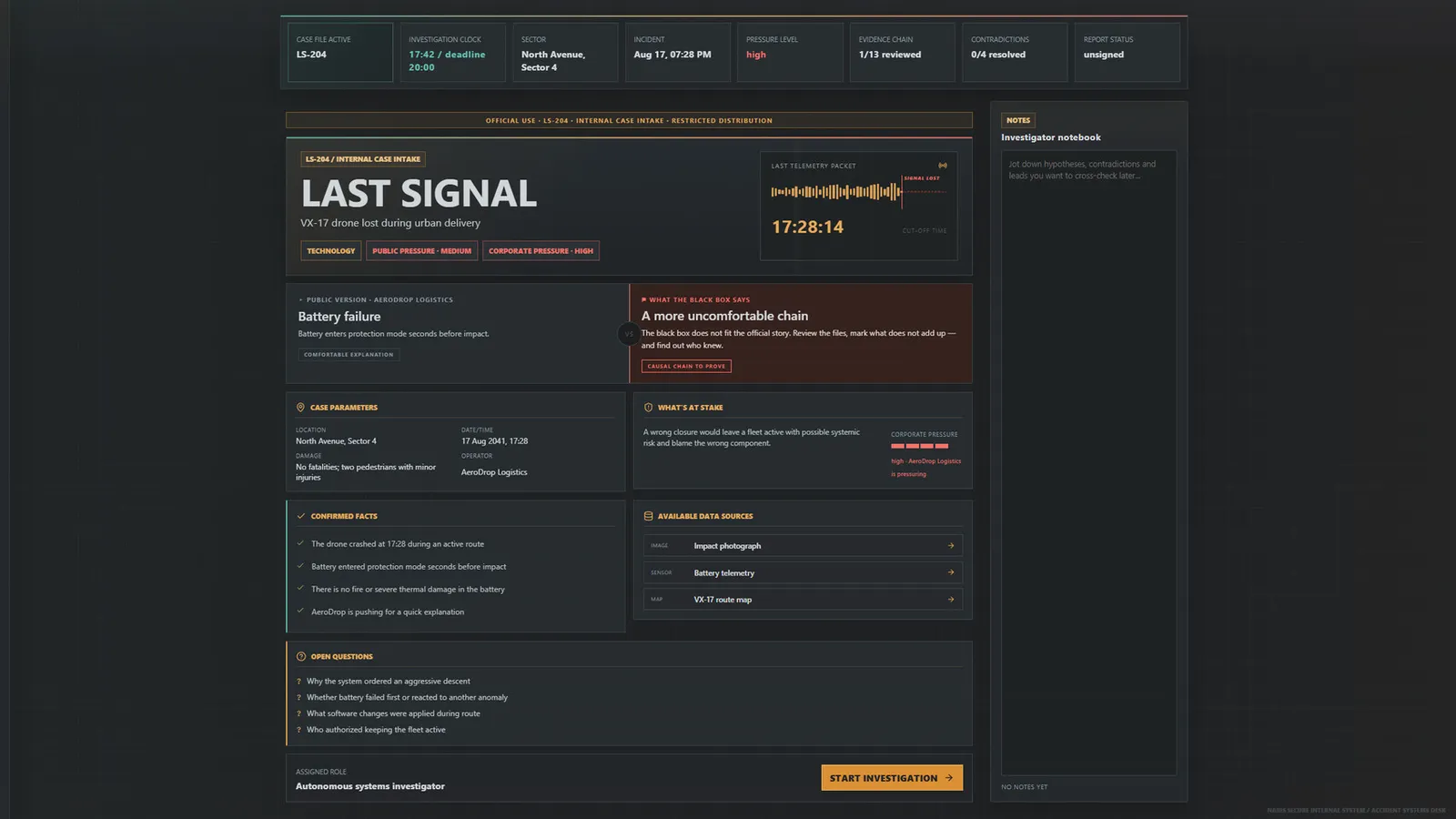
Task: Click the No Notes Yet status text
Action: point(1025,787)
